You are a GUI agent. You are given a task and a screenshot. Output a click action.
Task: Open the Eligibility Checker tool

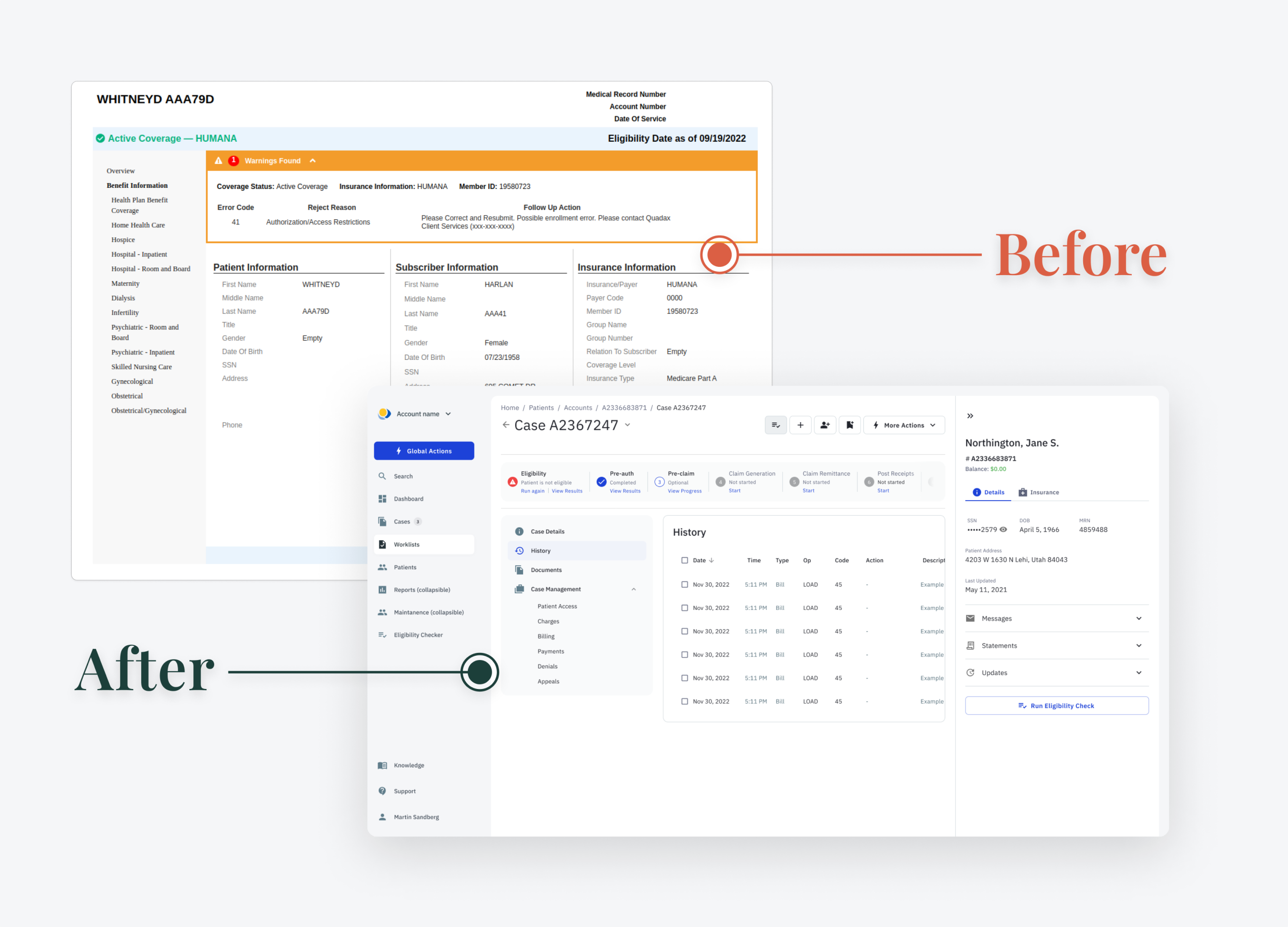click(418, 635)
